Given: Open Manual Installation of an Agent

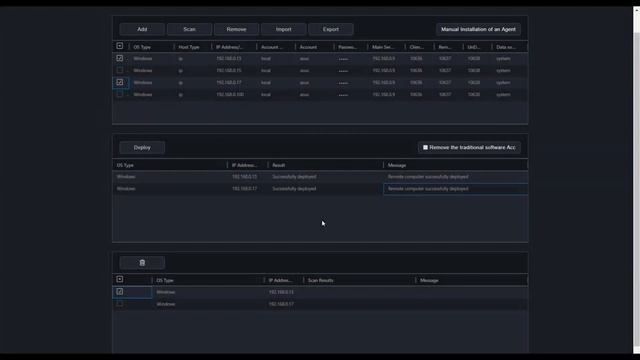Looking at the screenshot, I should (x=478, y=29).
